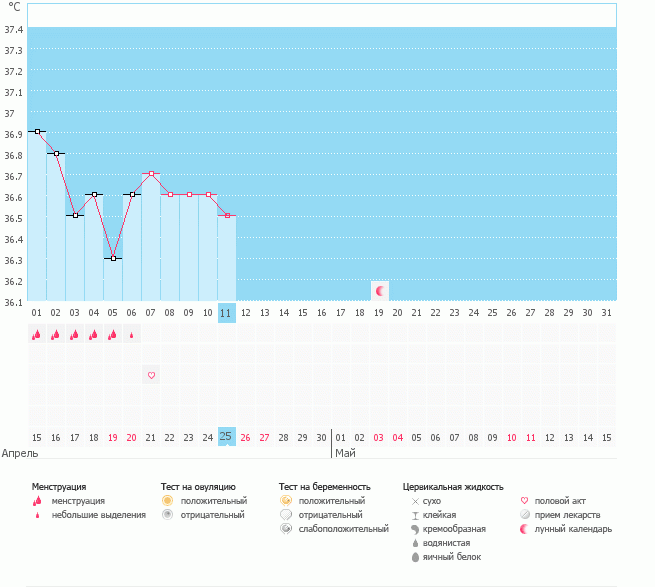Click the small discharge drop under cycle day 06

tap(132, 336)
